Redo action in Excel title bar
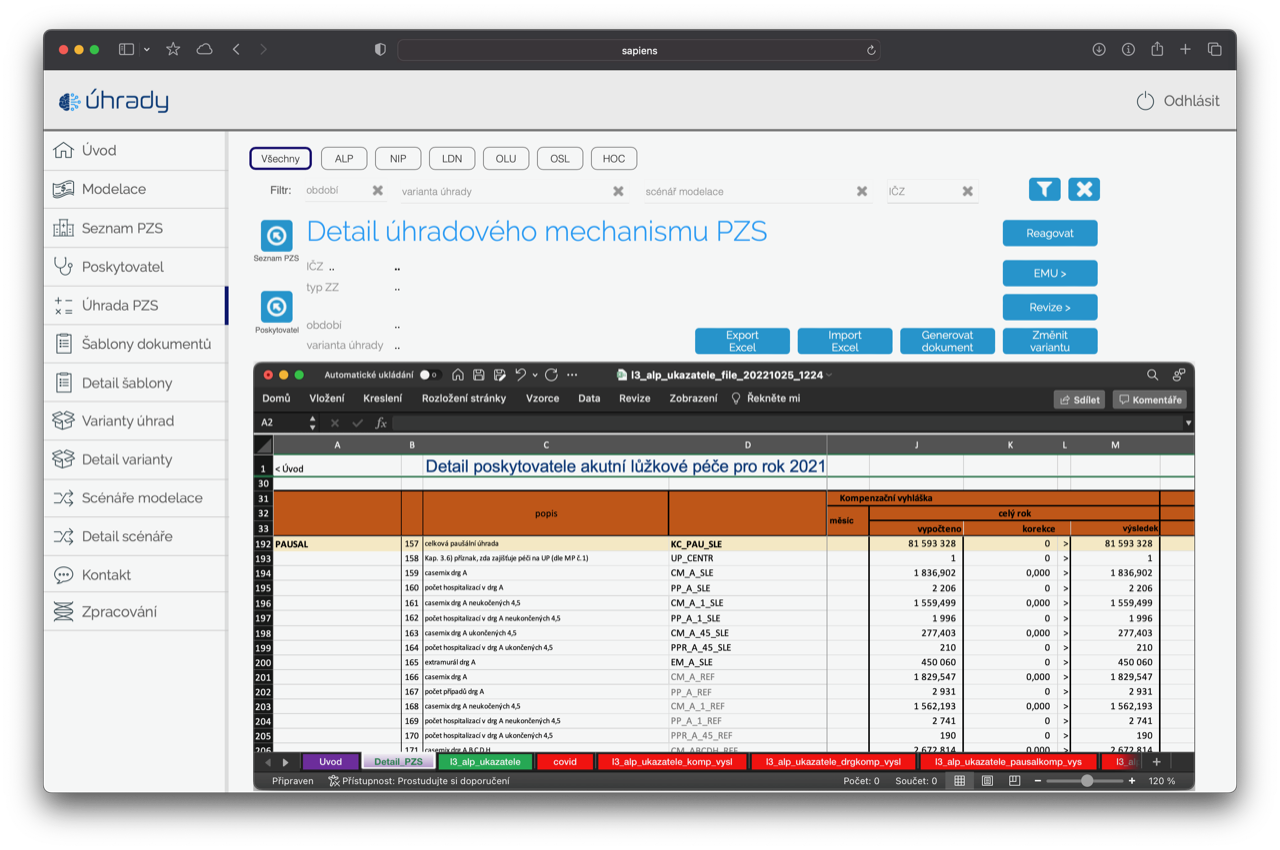The image size is (1280, 850). 551,375
